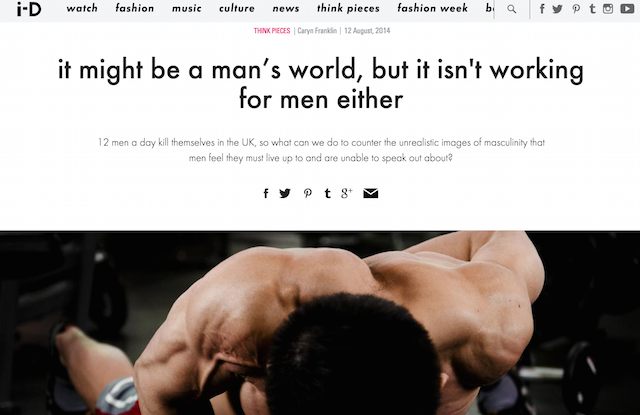Image resolution: width=640 pixels, height=415 pixels.
Task: Visit i-D Facebook page in header
Action: [x=542, y=9]
